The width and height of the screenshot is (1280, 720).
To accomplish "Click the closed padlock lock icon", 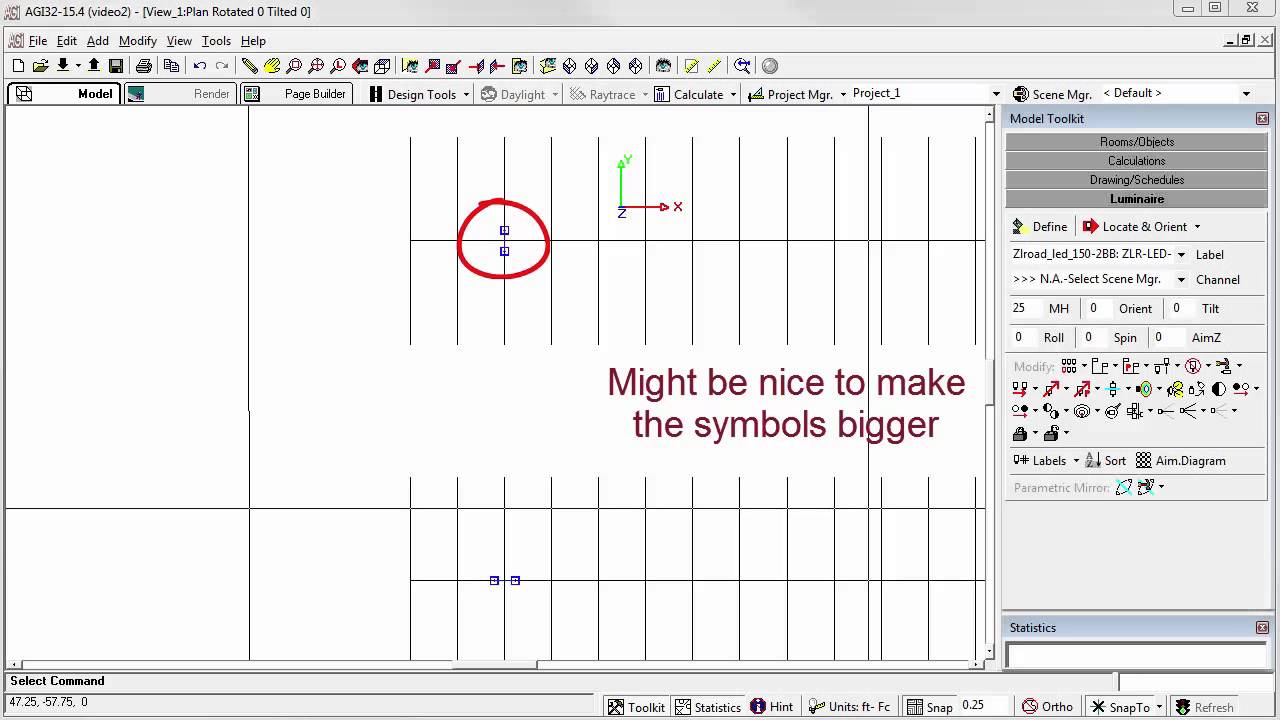I will (x=1020, y=434).
